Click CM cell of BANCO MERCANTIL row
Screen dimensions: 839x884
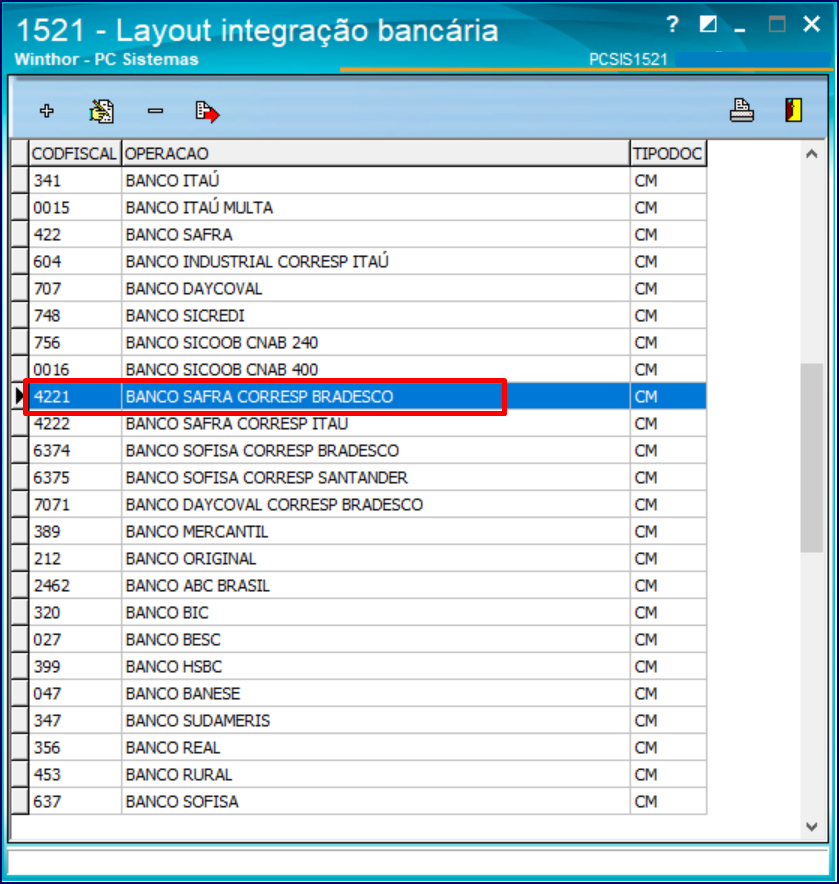[x=668, y=532]
